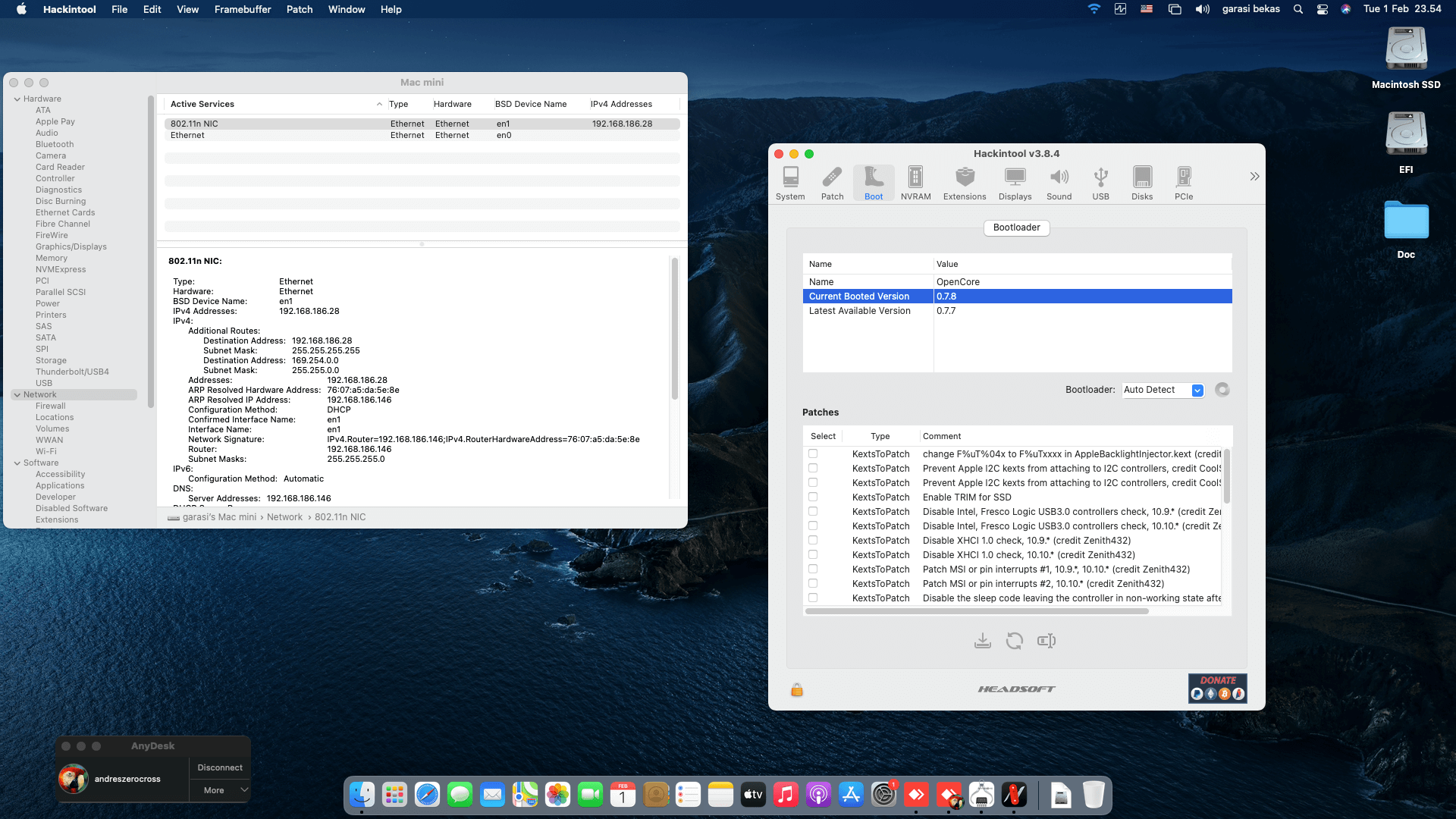Collapse the Hardware tree in System Information
1456x819 pixels.
tap(16, 99)
